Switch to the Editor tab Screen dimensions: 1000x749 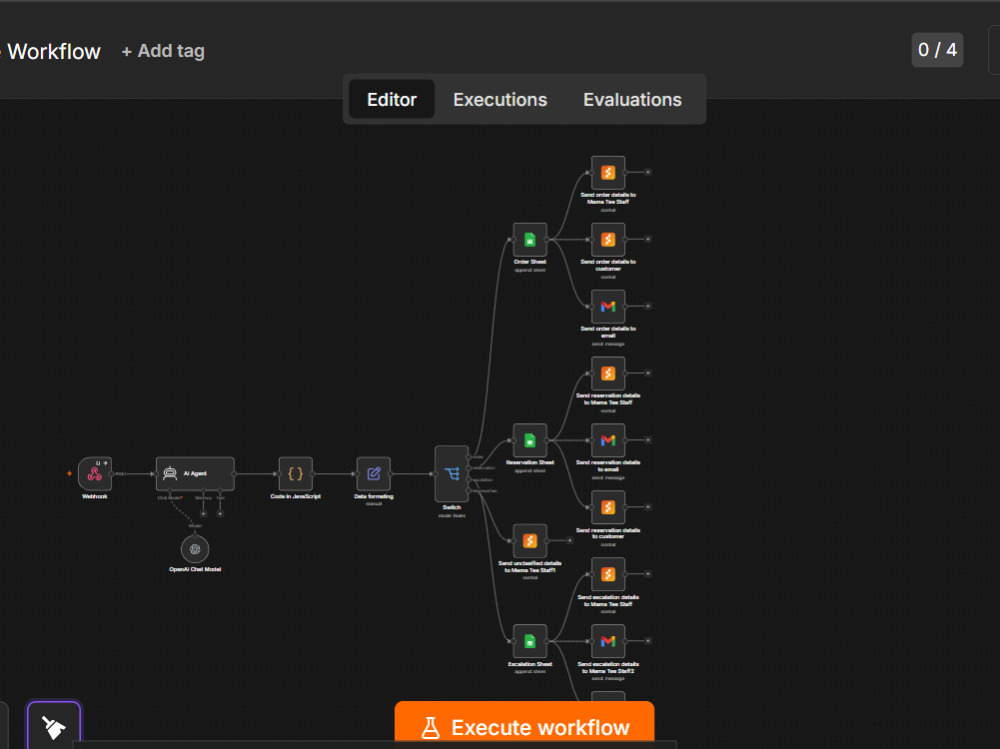[x=392, y=100]
